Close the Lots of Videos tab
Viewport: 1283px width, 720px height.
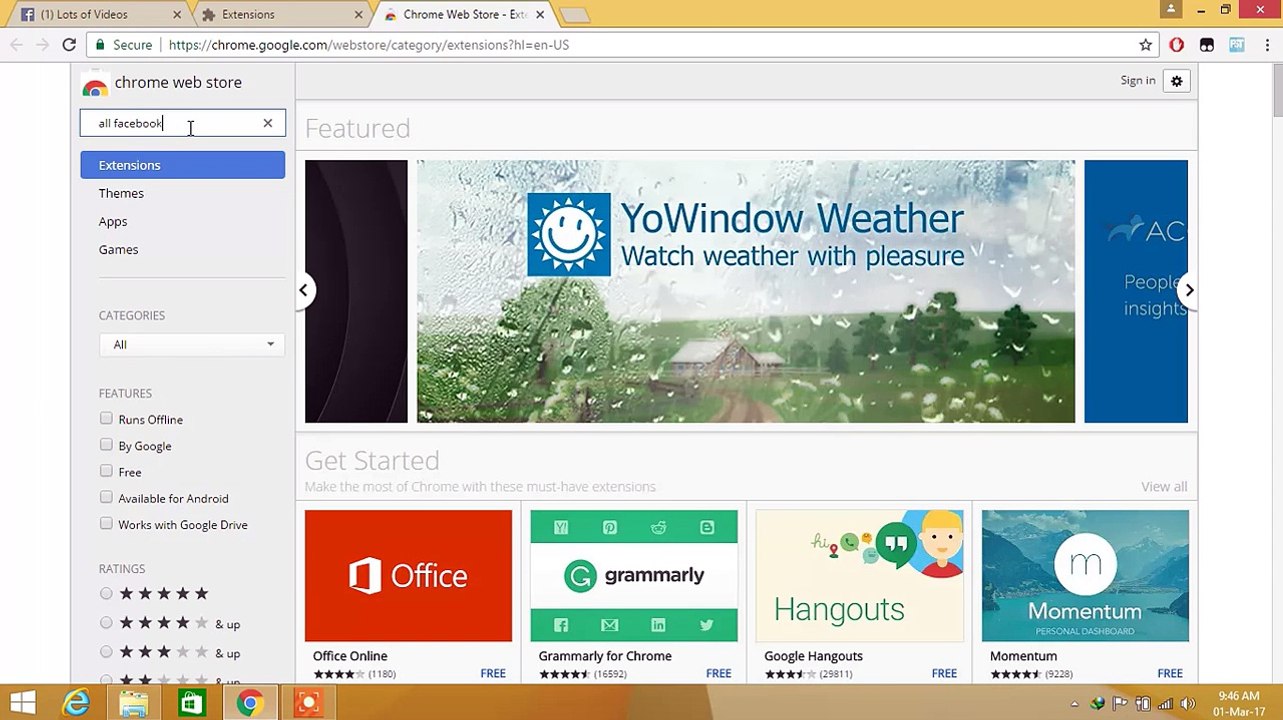[x=177, y=15]
